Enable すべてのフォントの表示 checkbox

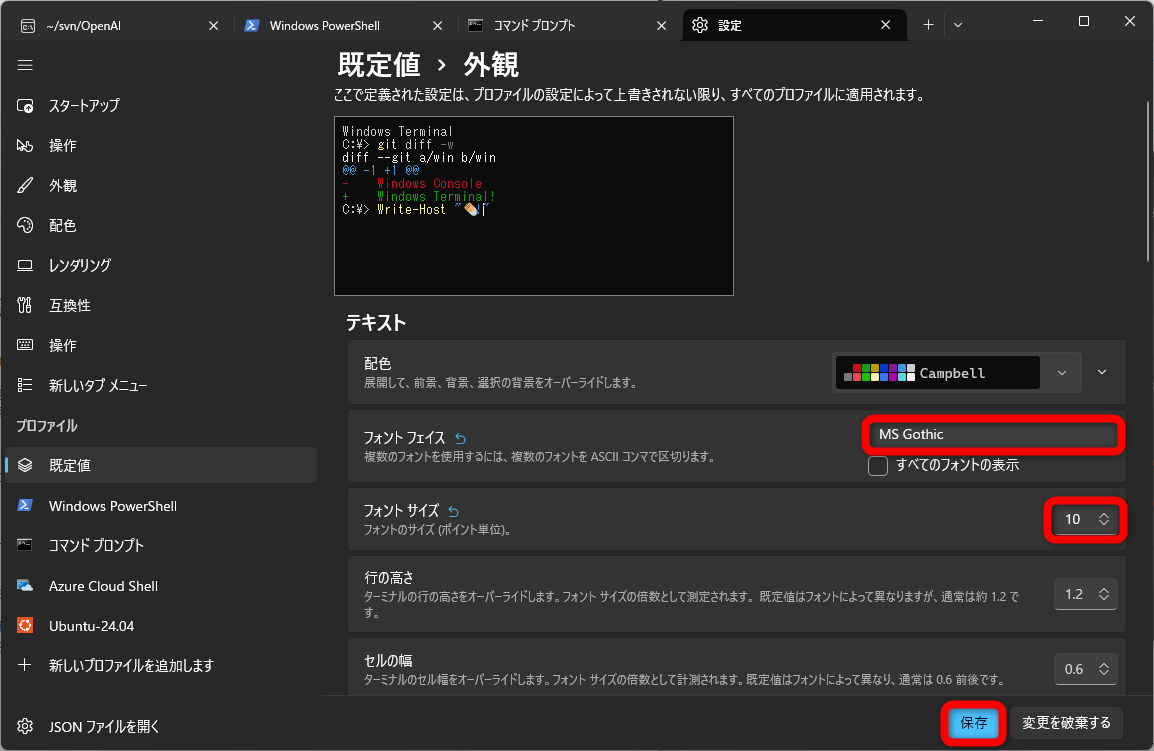click(877, 465)
